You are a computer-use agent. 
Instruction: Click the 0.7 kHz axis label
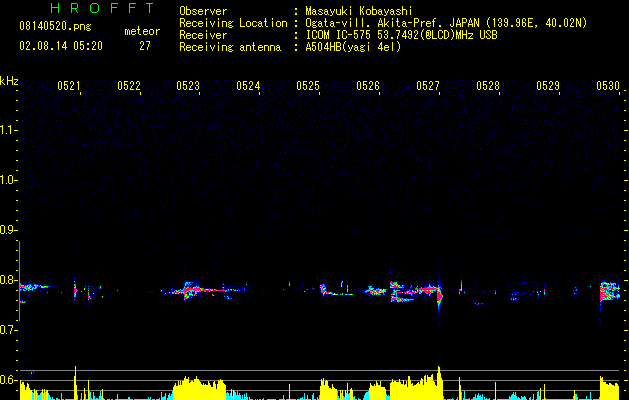point(8,330)
